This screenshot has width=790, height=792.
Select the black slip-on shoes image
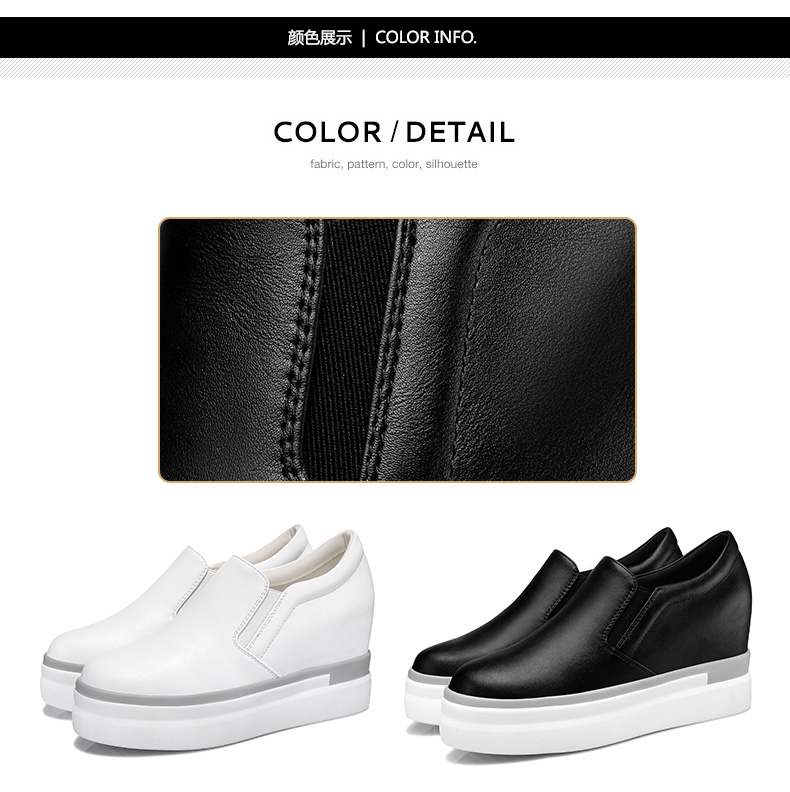click(578, 639)
